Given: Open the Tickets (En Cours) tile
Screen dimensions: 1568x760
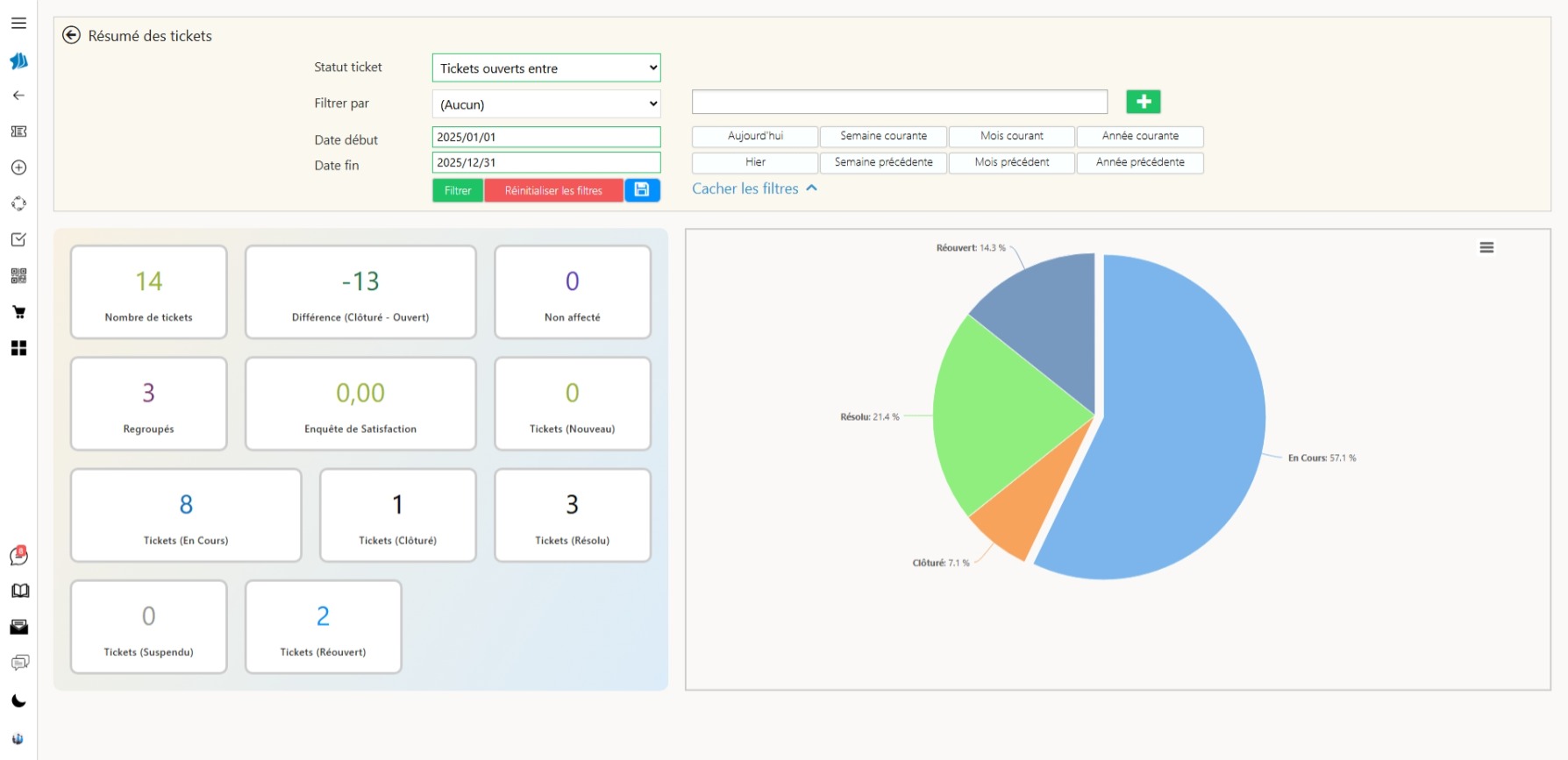Looking at the screenshot, I should pos(186,515).
